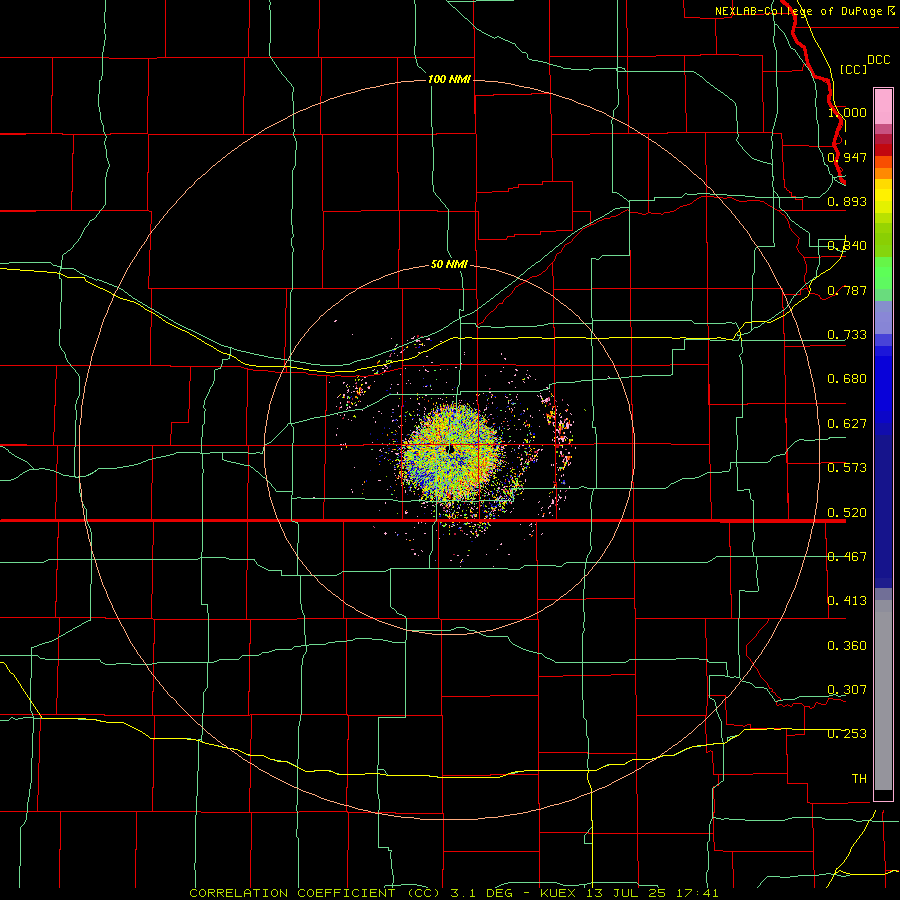Click the 1.000 legend value
Screen dimensions: 900x900
click(x=847, y=112)
